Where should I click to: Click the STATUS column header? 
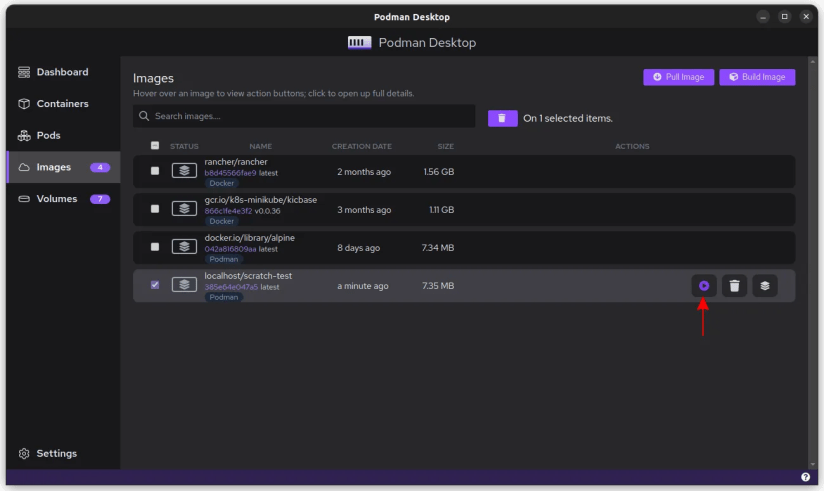tap(184, 146)
